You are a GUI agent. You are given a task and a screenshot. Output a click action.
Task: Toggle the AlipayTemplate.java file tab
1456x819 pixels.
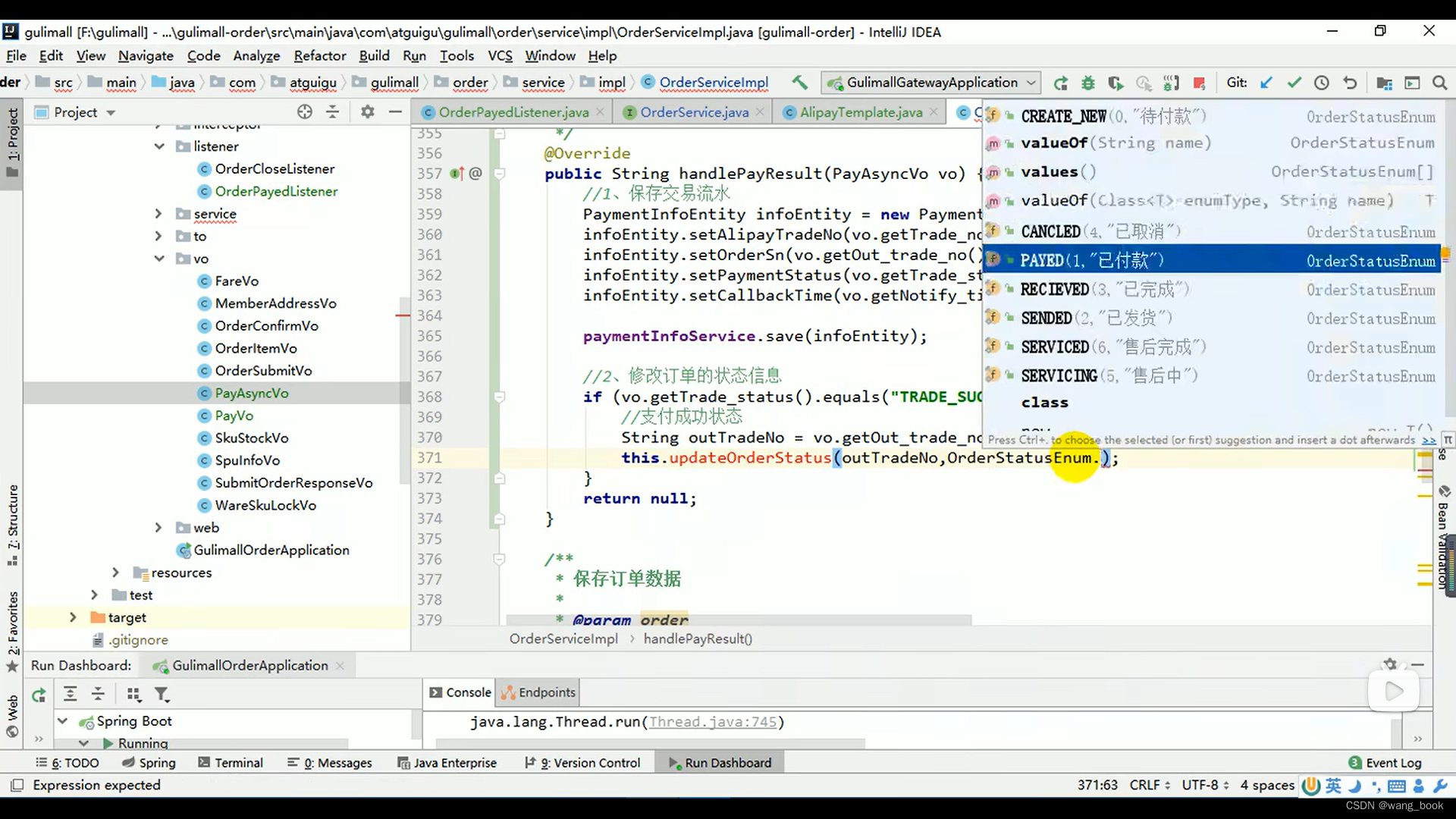(862, 112)
